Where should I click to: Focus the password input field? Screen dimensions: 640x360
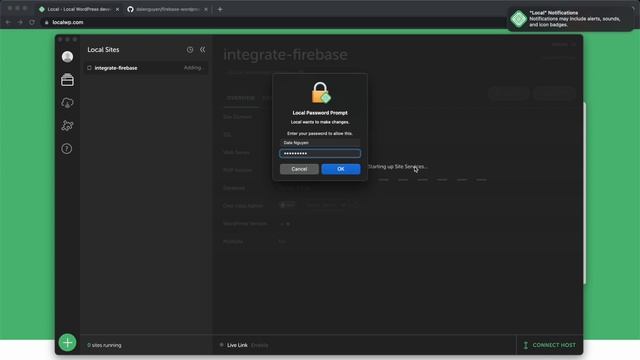[320, 153]
